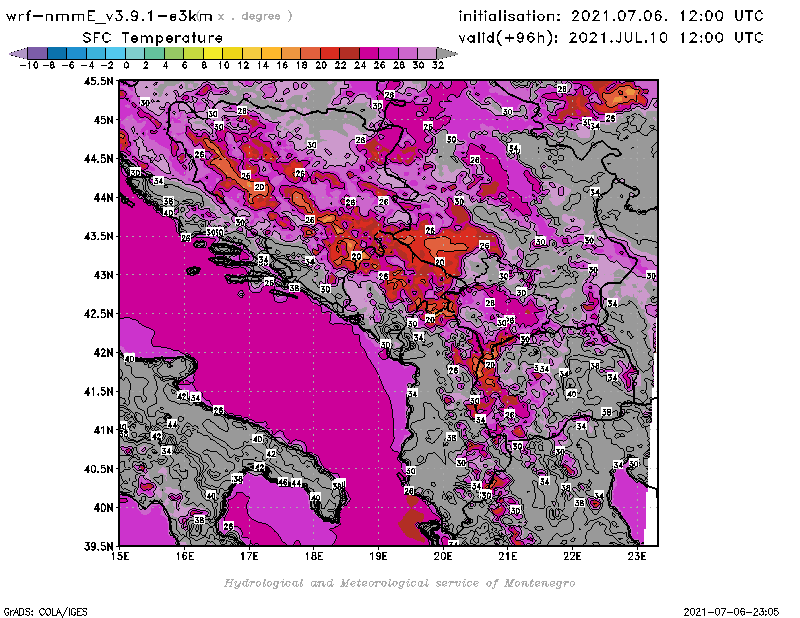Click the '39.5N' latitude label
The image size is (800, 618).
coord(99,546)
